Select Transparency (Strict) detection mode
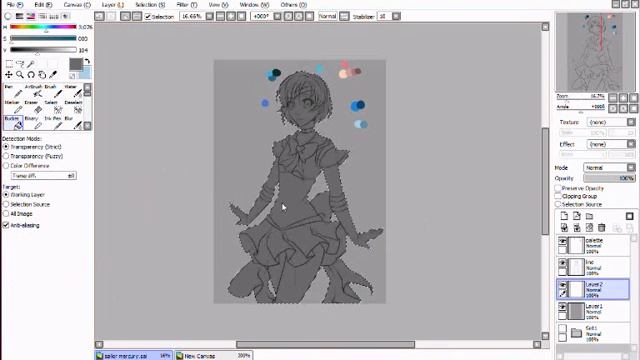 (6, 147)
